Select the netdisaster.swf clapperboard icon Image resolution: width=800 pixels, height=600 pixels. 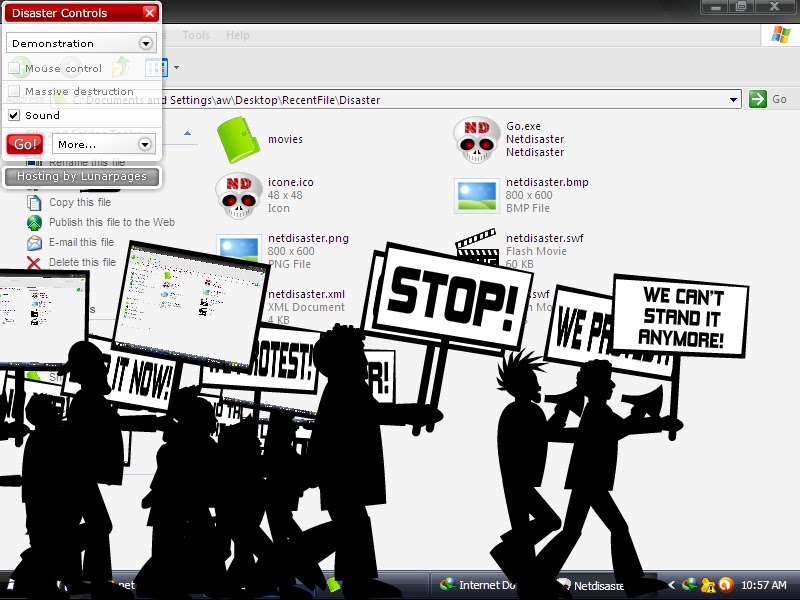pyautogui.click(x=477, y=246)
